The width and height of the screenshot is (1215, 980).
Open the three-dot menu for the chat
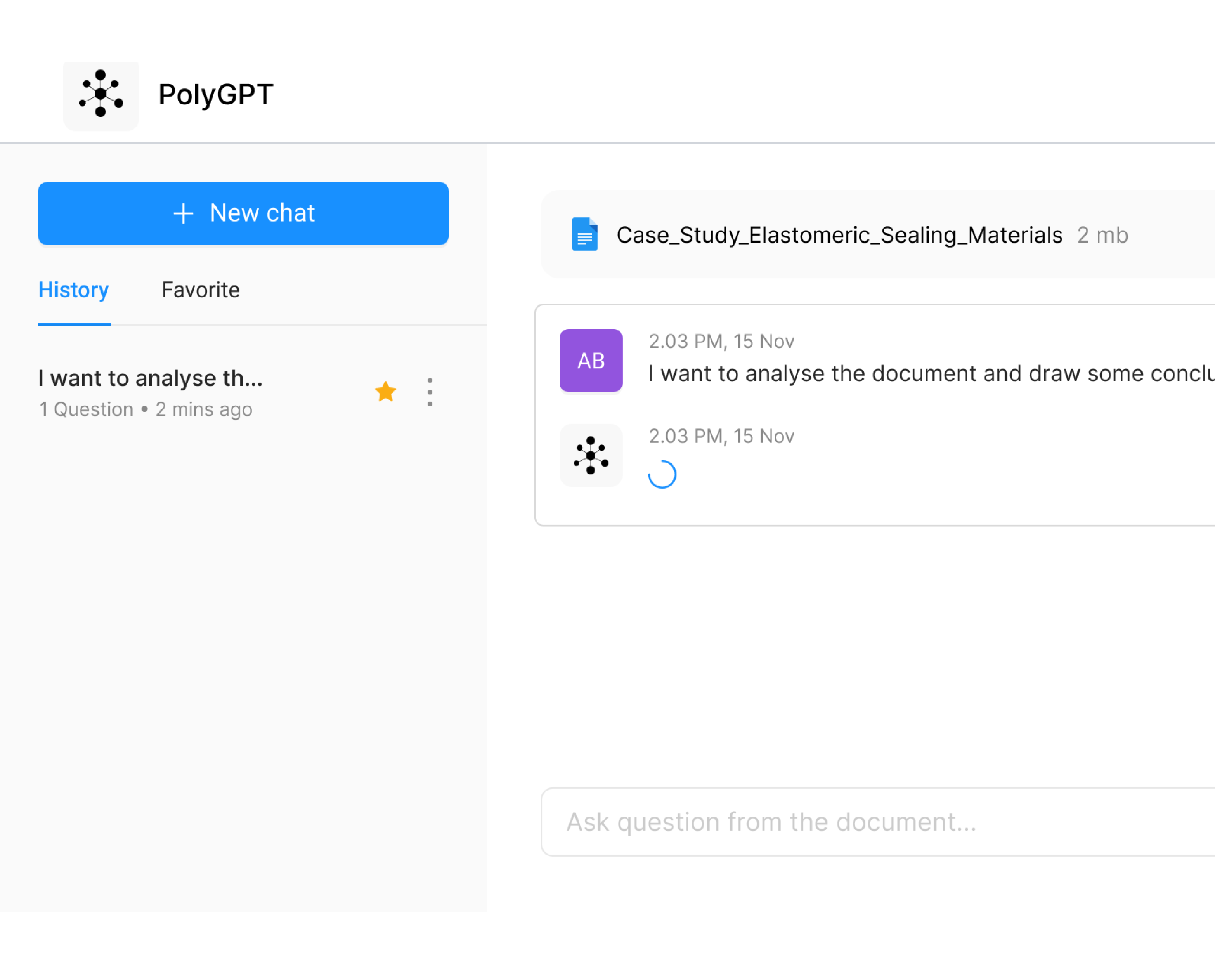click(x=430, y=392)
